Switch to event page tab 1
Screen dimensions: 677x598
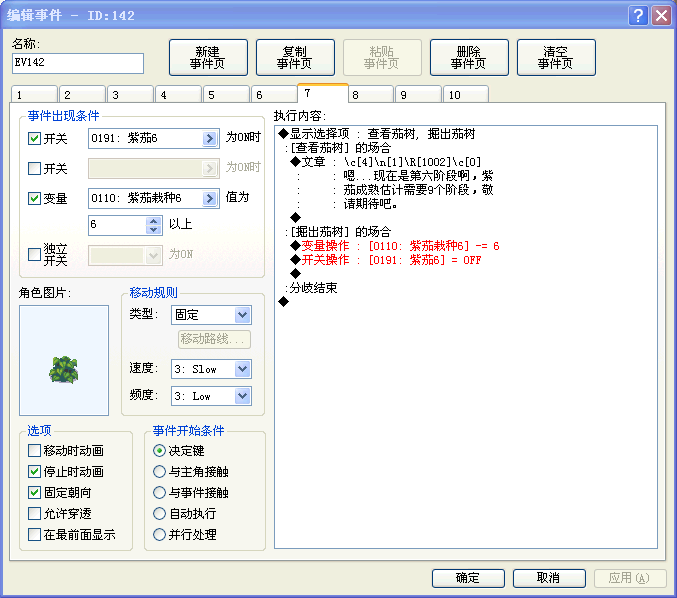coord(34,95)
